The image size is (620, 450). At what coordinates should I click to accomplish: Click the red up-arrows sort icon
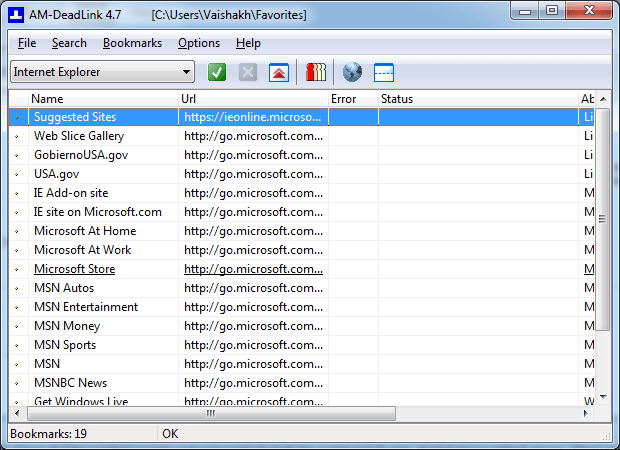click(x=279, y=72)
